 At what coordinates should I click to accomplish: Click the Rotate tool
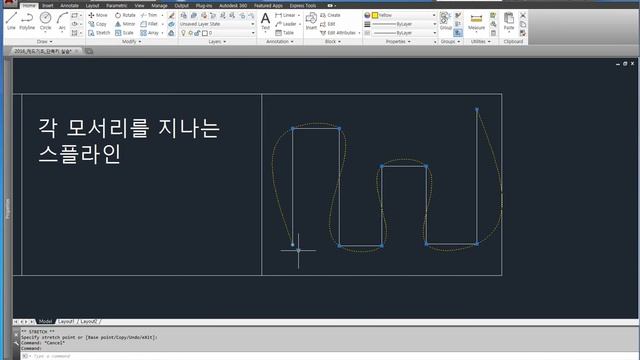pyautogui.click(x=125, y=15)
